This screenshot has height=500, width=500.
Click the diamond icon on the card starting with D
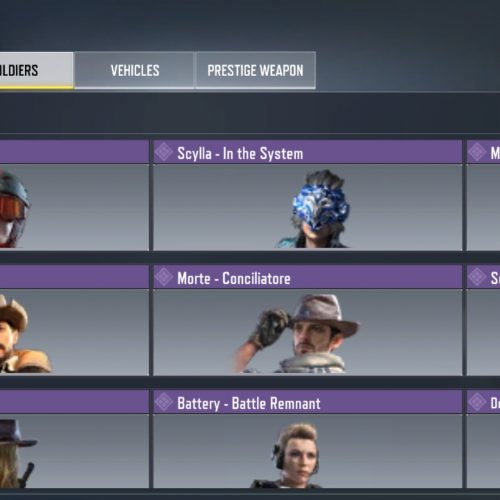tap(477, 402)
